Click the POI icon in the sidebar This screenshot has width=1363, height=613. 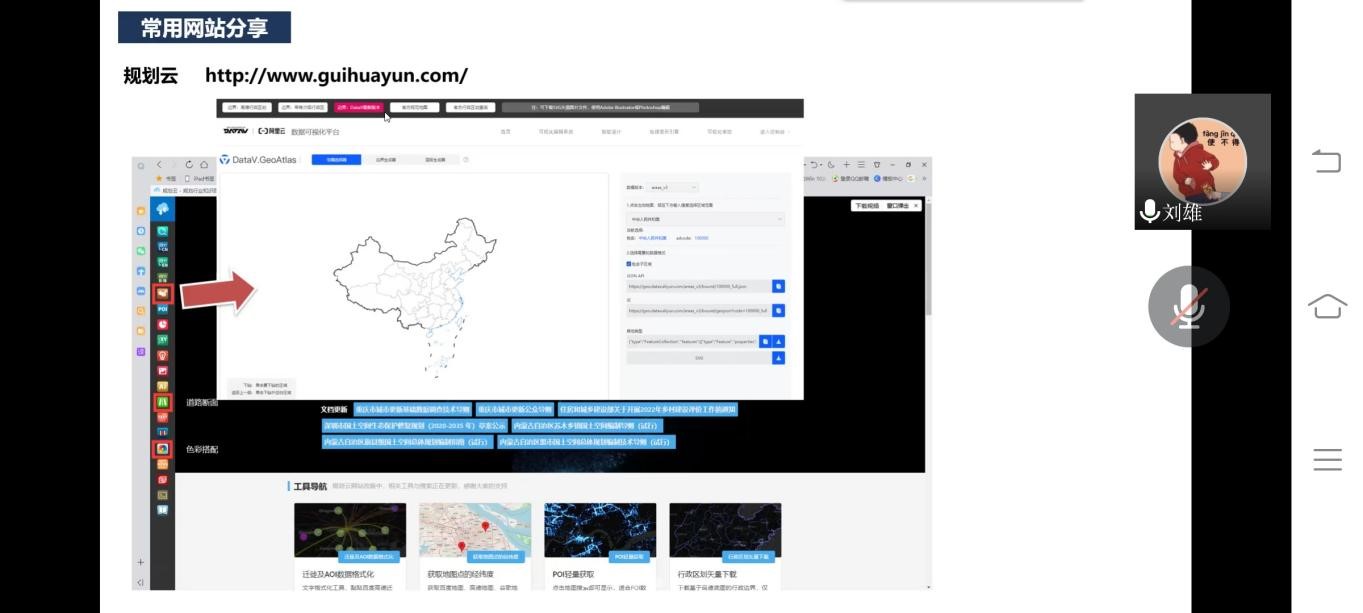pos(162,310)
